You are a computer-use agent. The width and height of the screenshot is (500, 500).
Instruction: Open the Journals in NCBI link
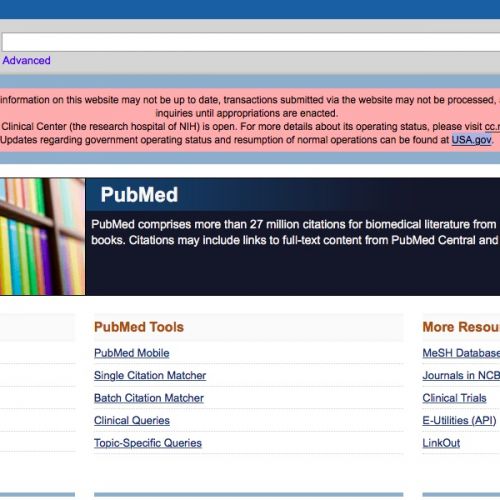click(x=461, y=375)
